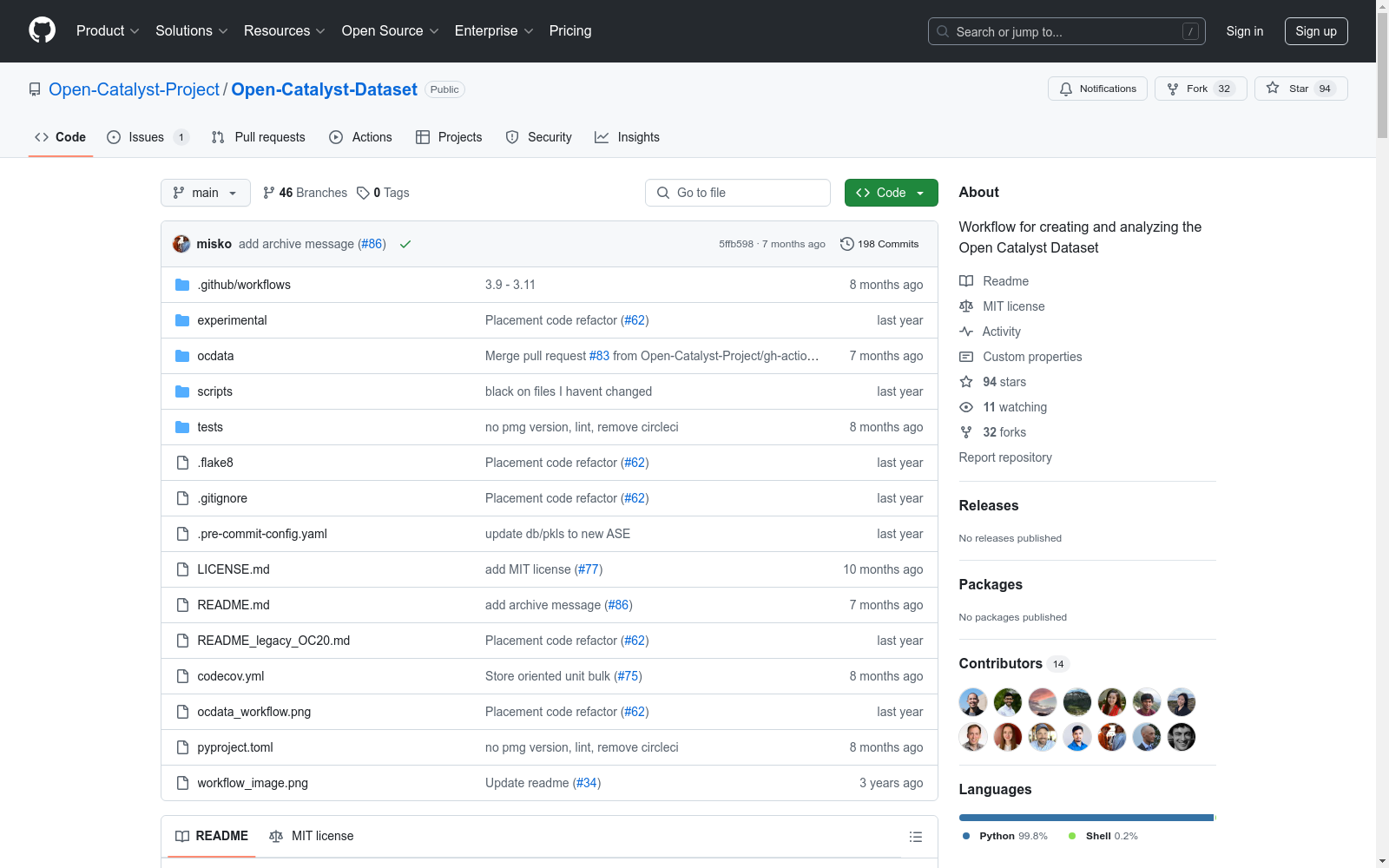The width and height of the screenshot is (1389, 868).
Task: Click the pyproject.toml file icon
Action: point(182,747)
